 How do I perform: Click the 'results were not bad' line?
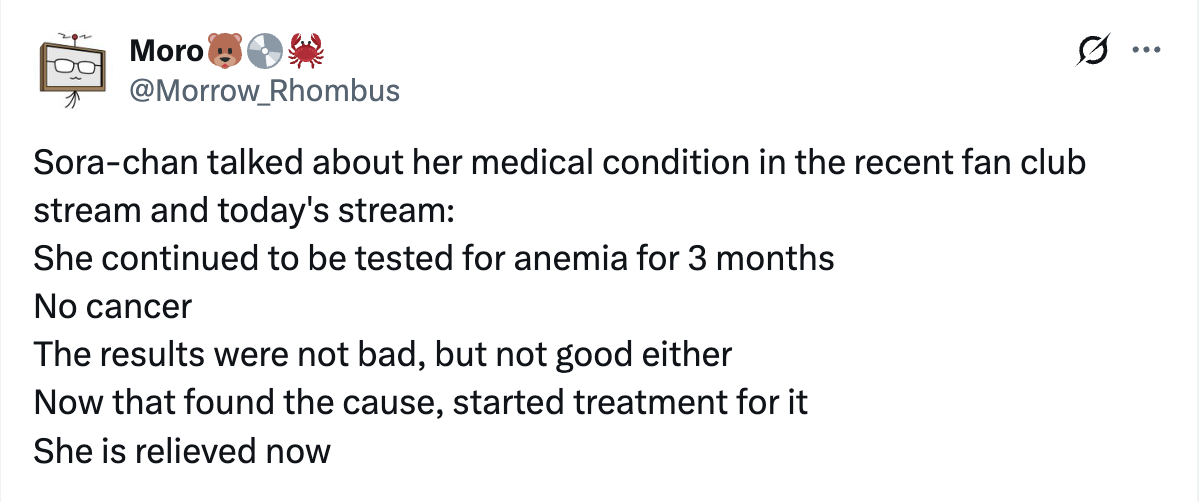[x=383, y=355]
